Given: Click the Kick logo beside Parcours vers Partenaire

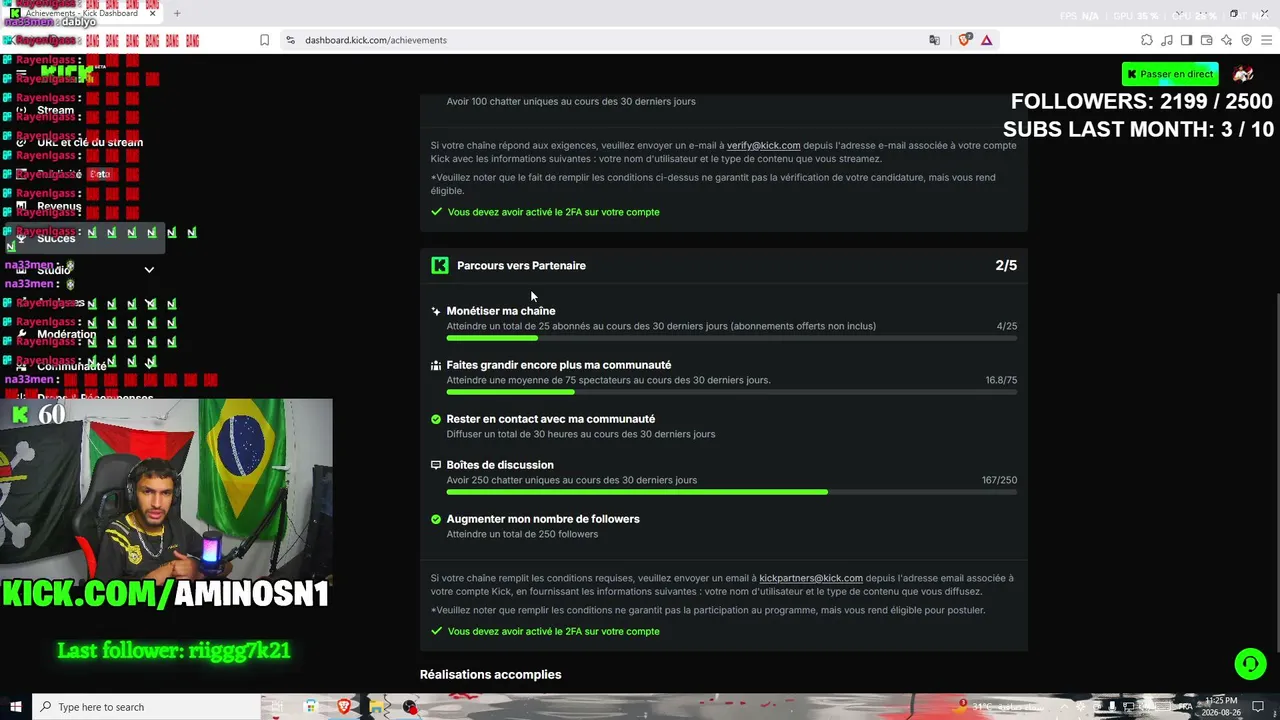Looking at the screenshot, I should (440, 265).
